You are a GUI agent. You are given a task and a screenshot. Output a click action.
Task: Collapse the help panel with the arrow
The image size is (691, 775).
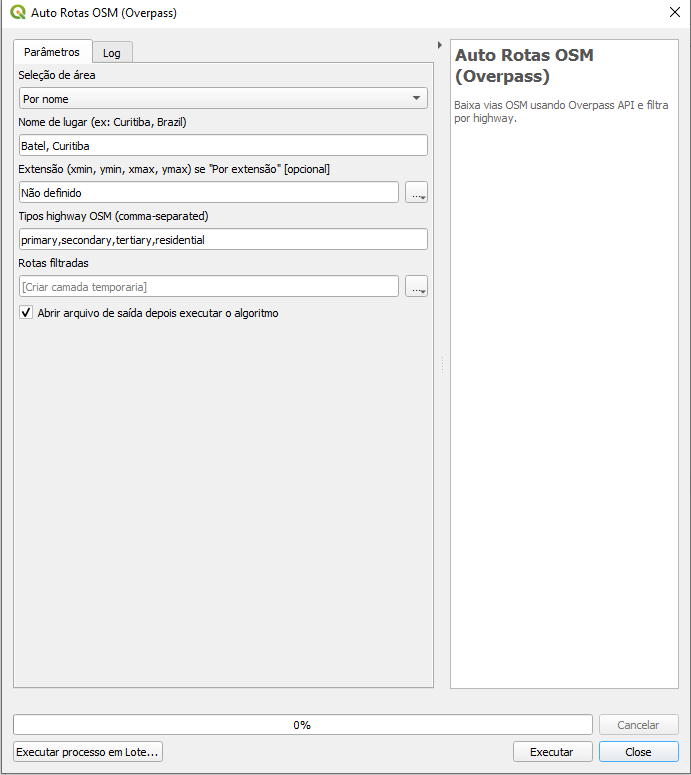[x=440, y=45]
